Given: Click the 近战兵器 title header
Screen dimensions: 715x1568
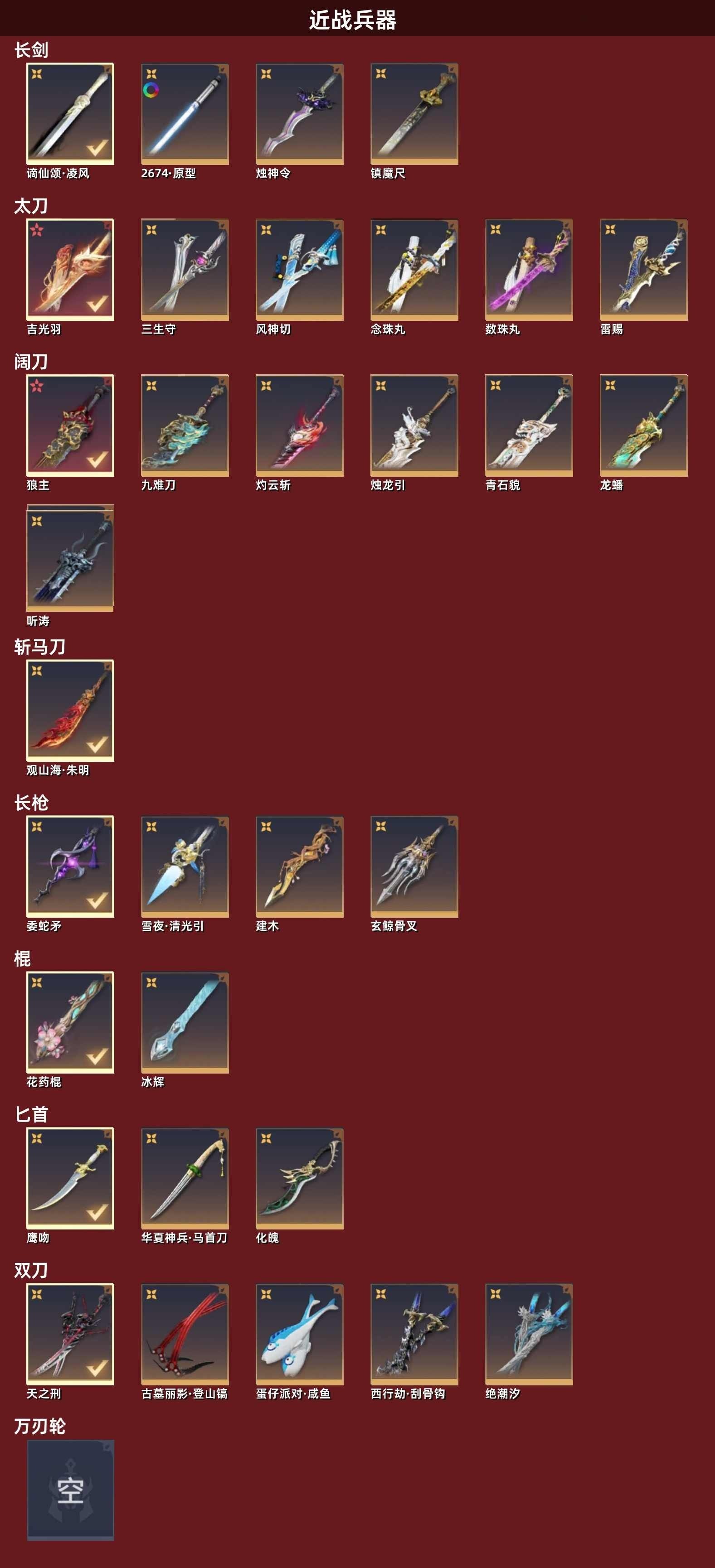Looking at the screenshot, I should [353, 20].
